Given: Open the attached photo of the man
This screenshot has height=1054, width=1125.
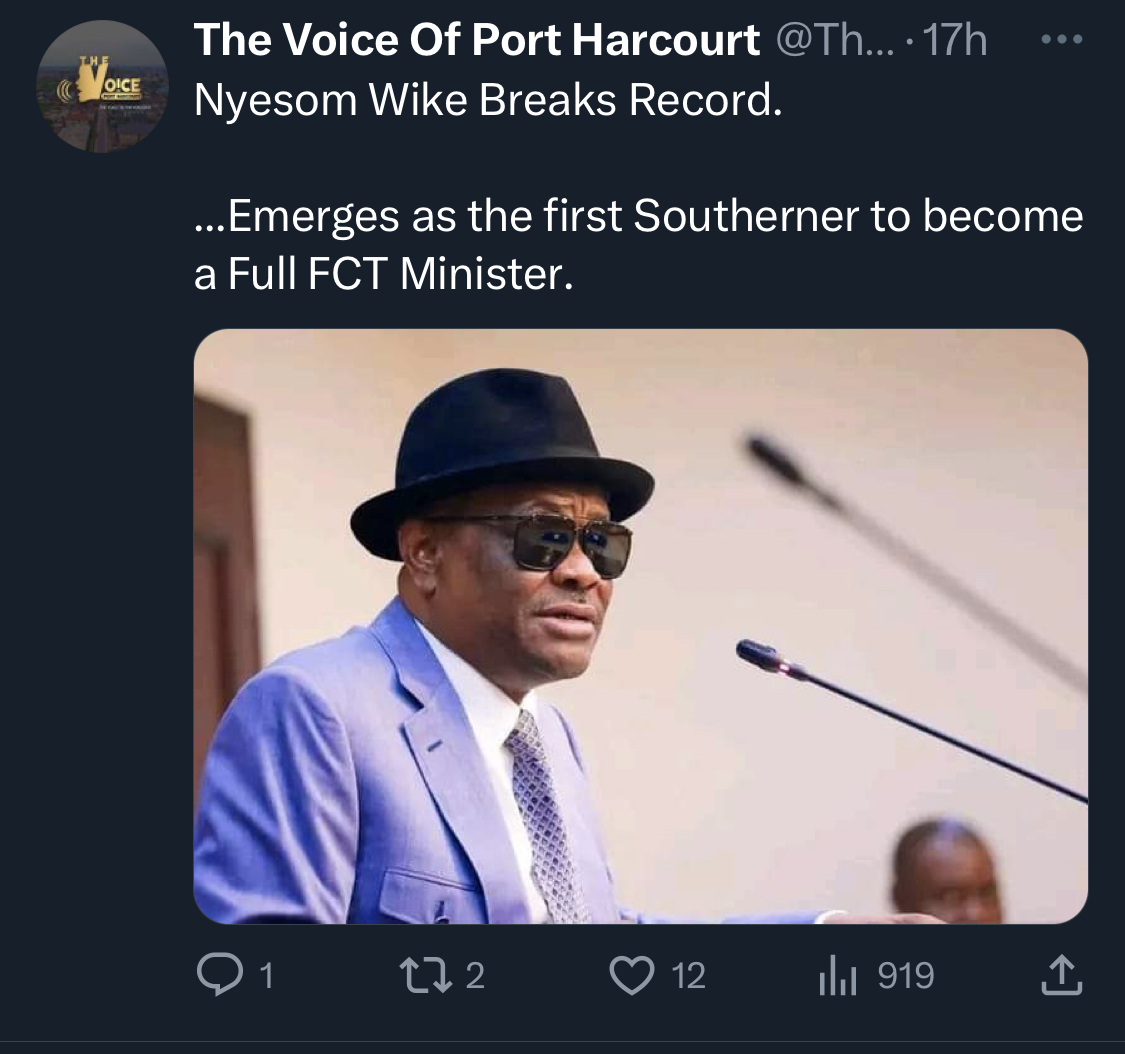Looking at the screenshot, I should click(640, 626).
